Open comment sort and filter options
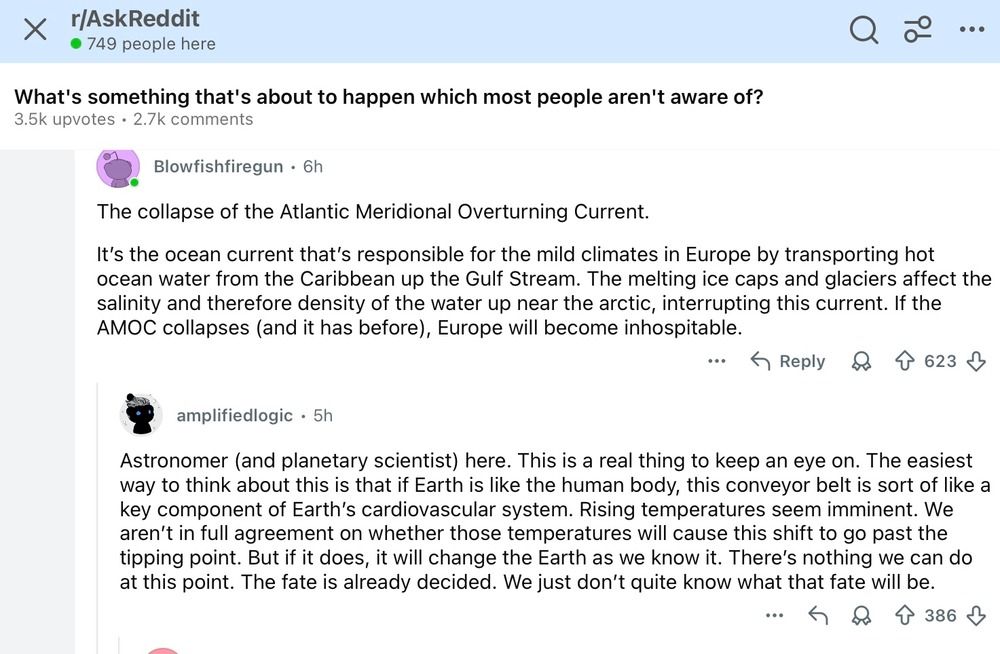The image size is (1000, 654). point(918,30)
